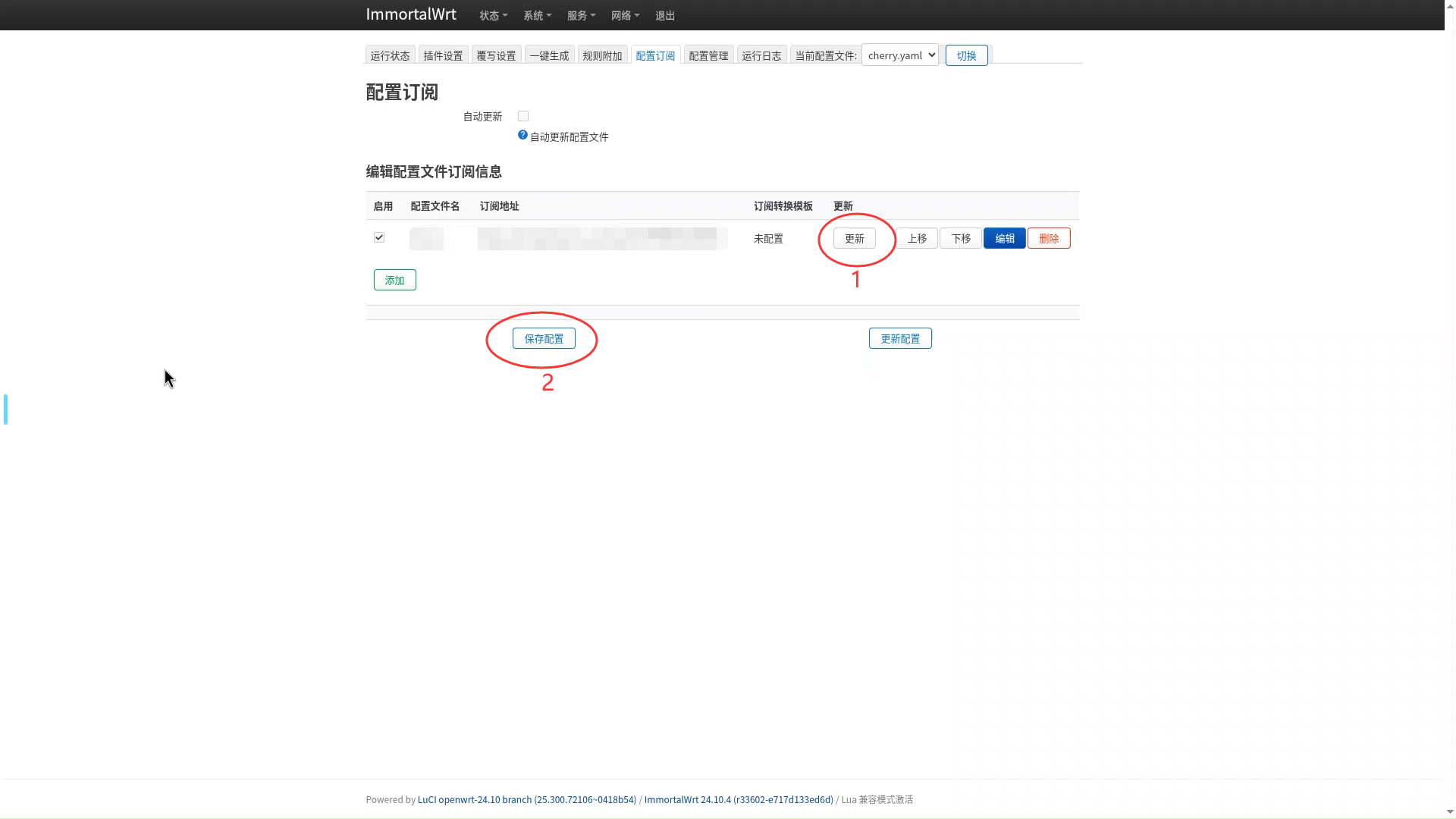Image resolution: width=1456 pixels, height=819 pixels.
Task: Switch to the 插件设置 tab
Action: pos(443,55)
